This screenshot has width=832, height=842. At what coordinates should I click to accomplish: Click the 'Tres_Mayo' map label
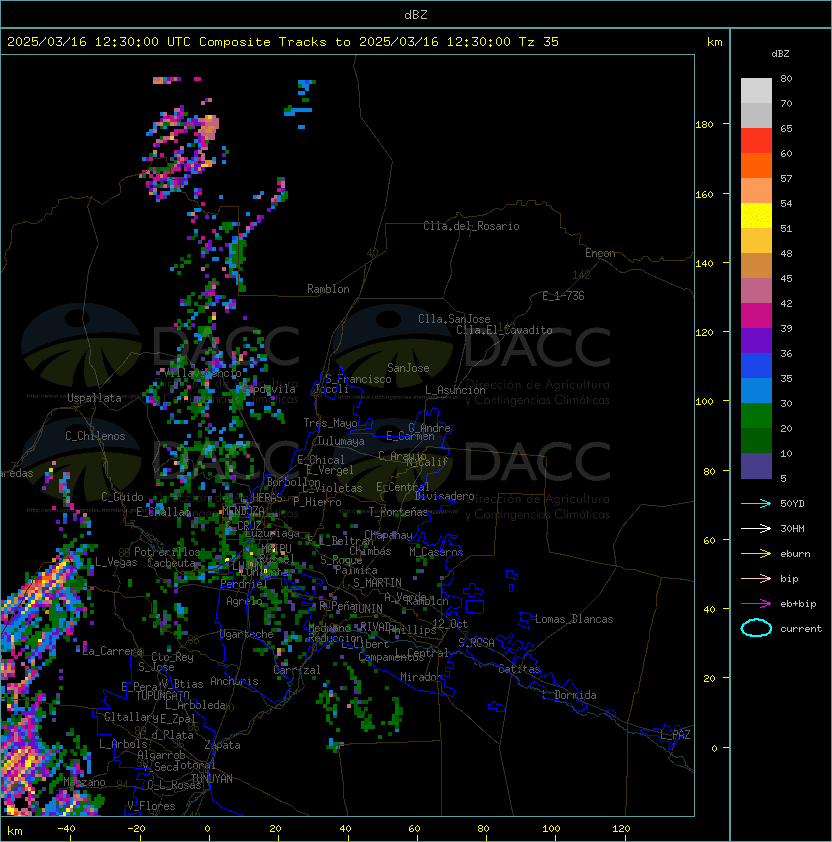tap(330, 423)
